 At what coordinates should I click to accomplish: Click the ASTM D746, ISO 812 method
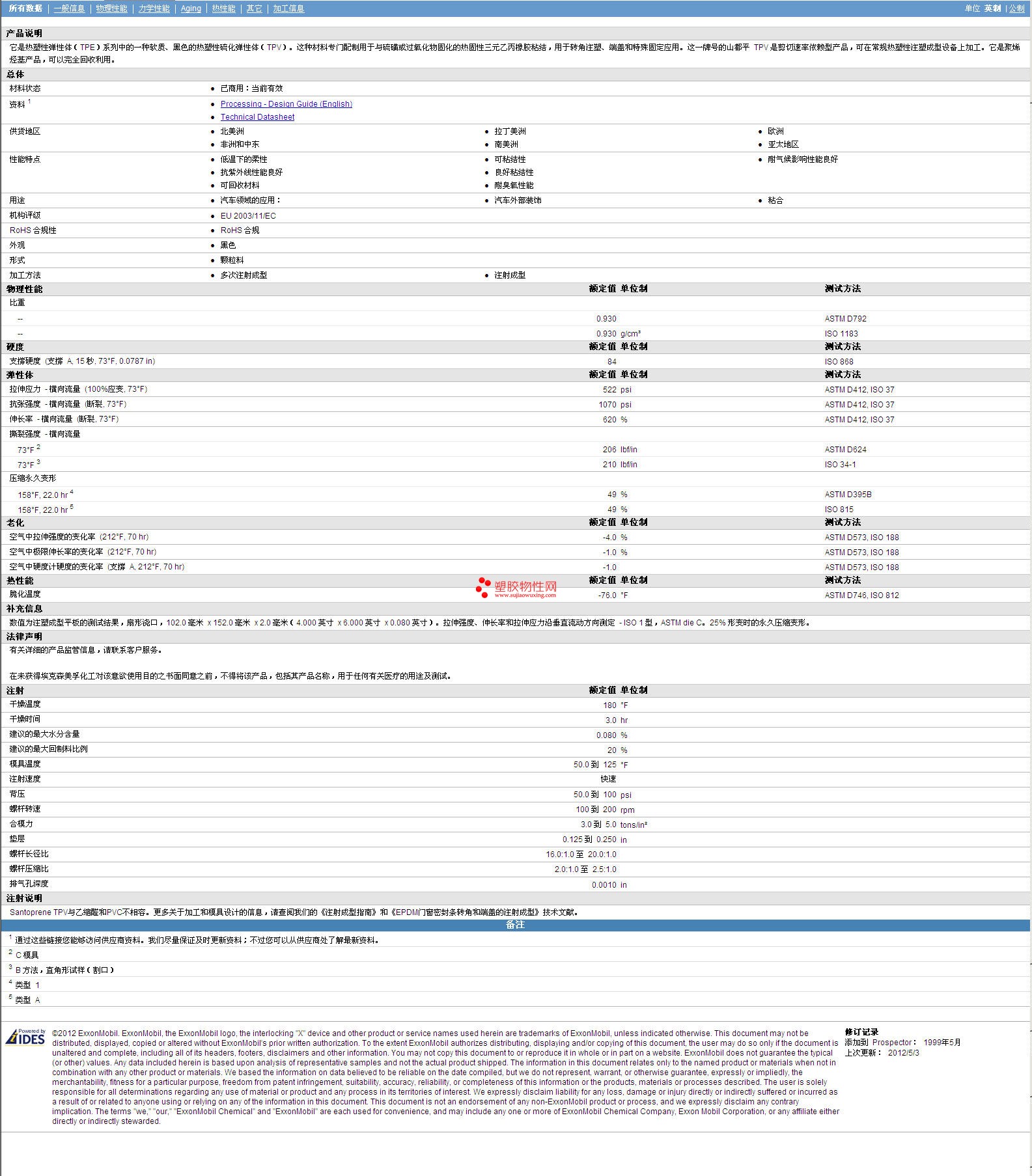[861, 595]
